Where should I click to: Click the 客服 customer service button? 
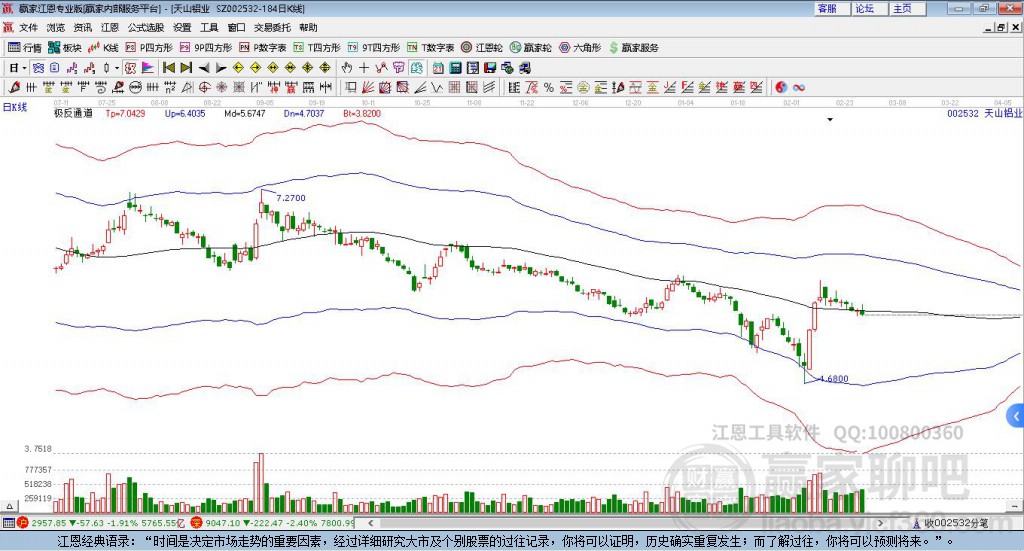click(827, 8)
